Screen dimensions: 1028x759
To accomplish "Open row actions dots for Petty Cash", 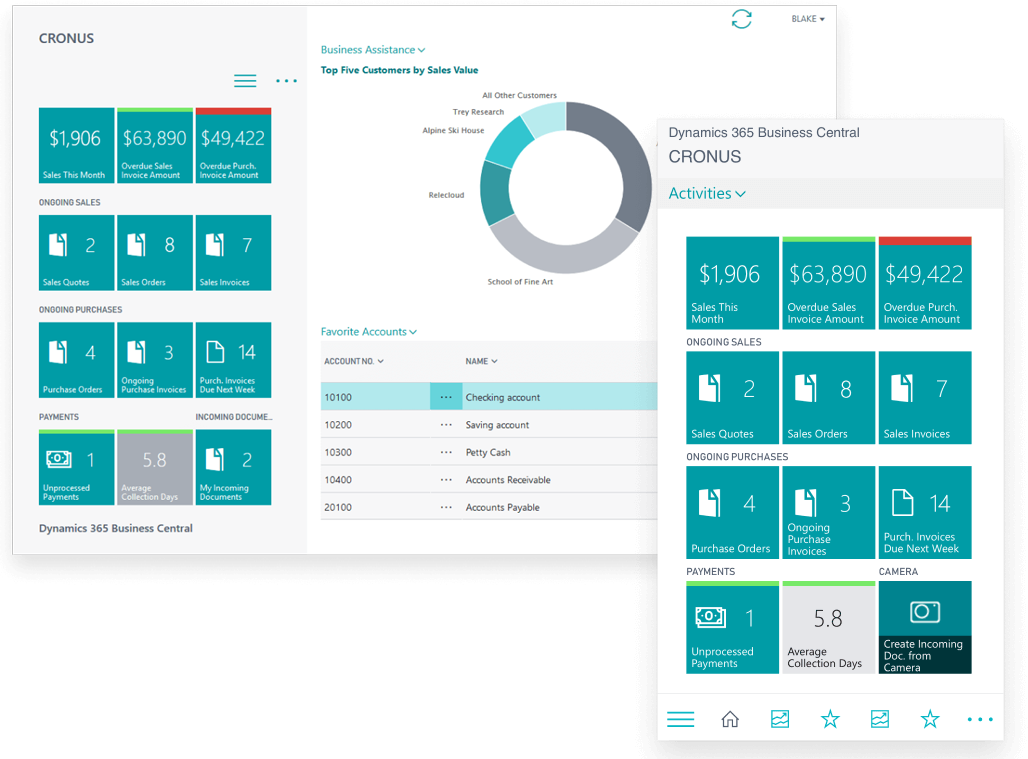I will pos(446,452).
